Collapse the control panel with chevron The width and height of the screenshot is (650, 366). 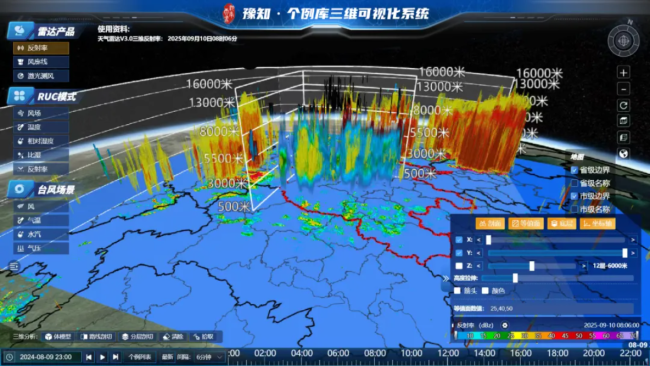point(446,278)
